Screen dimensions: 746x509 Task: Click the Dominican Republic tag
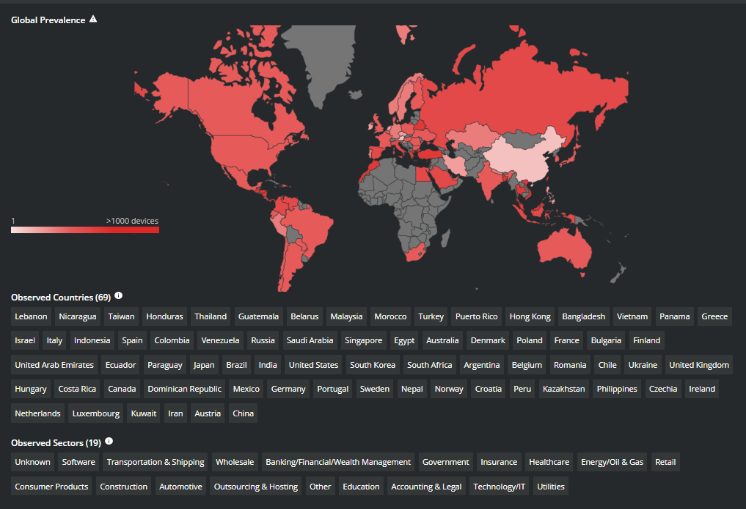click(185, 389)
